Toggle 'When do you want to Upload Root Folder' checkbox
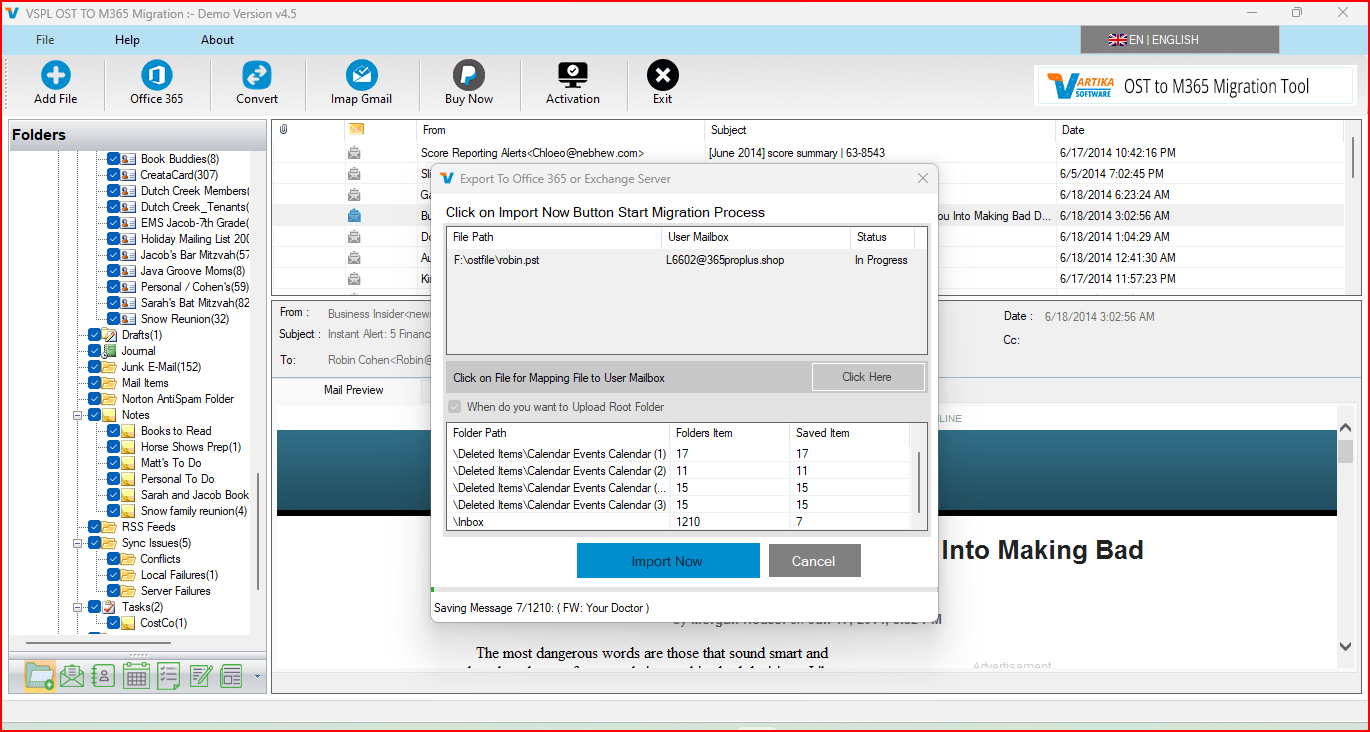 pyautogui.click(x=456, y=407)
